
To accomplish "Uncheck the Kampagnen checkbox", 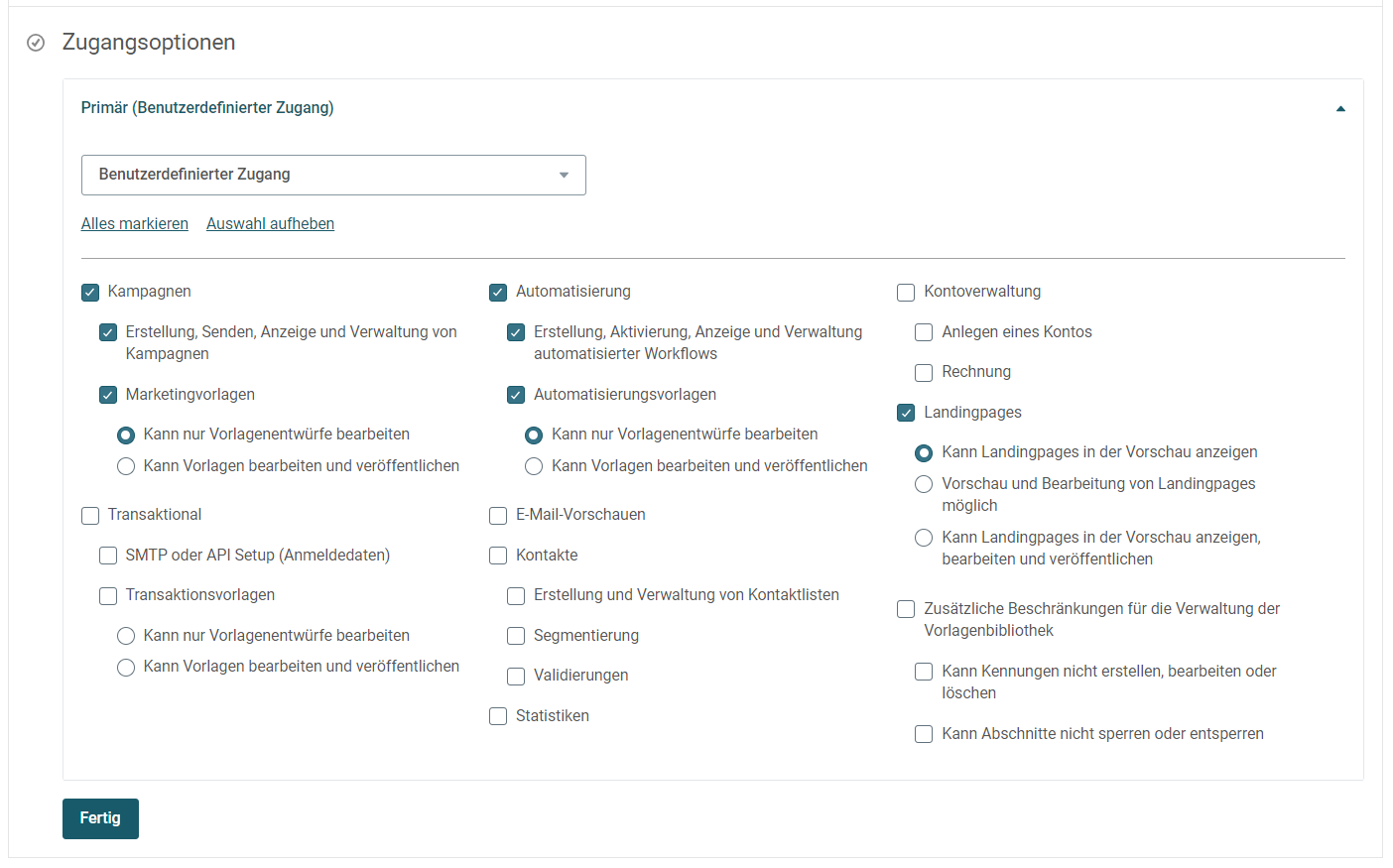I will pyautogui.click(x=90, y=293).
